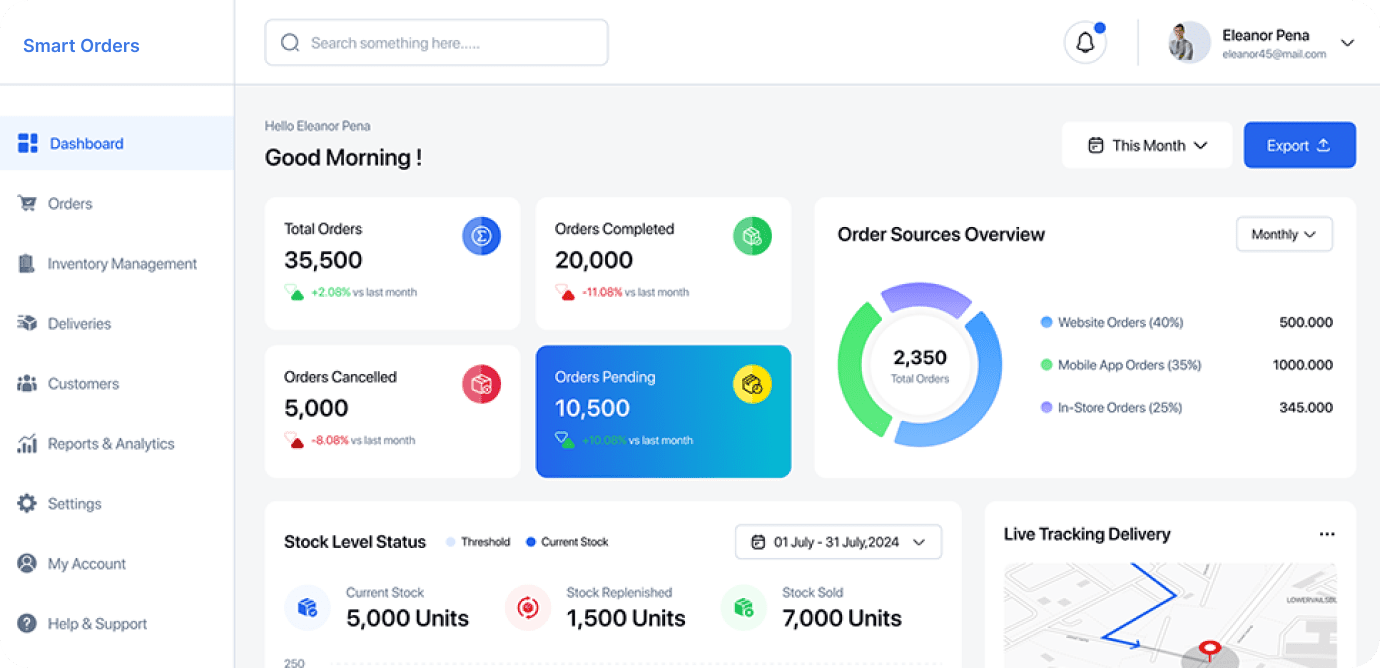This screenshot has height=668, width=1380.
Task: Click the notification bell icon
Action: [1085, 43]
